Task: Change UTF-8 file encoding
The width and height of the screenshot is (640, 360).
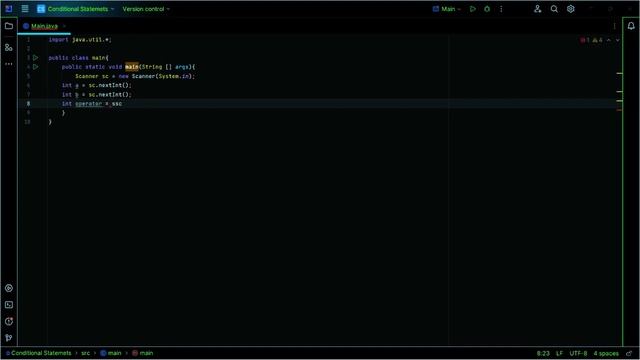Action: [578, 353]
